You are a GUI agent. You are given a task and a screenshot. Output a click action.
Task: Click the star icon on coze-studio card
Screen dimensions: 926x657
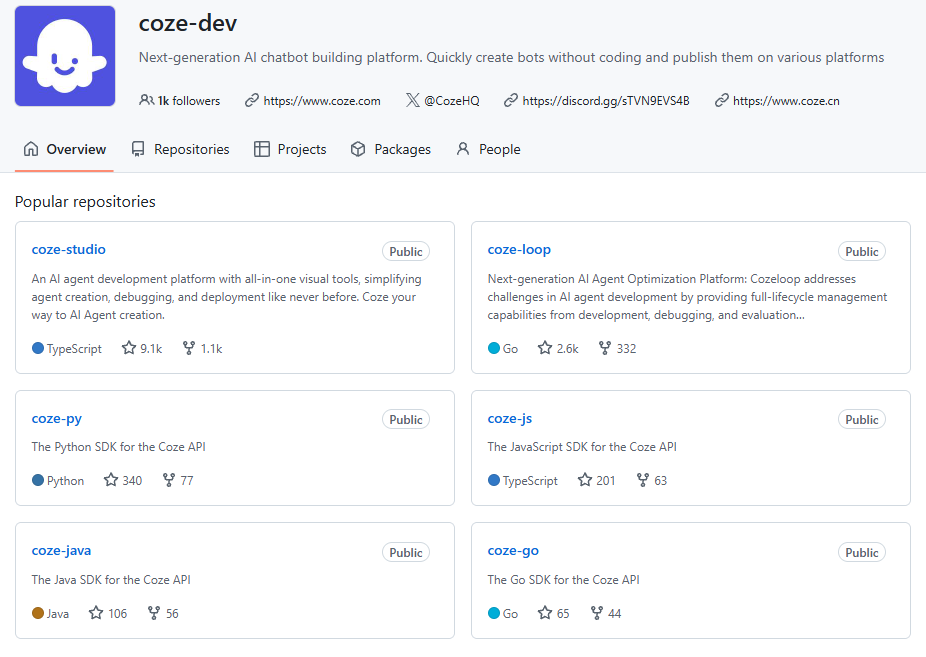coord(129,348)
